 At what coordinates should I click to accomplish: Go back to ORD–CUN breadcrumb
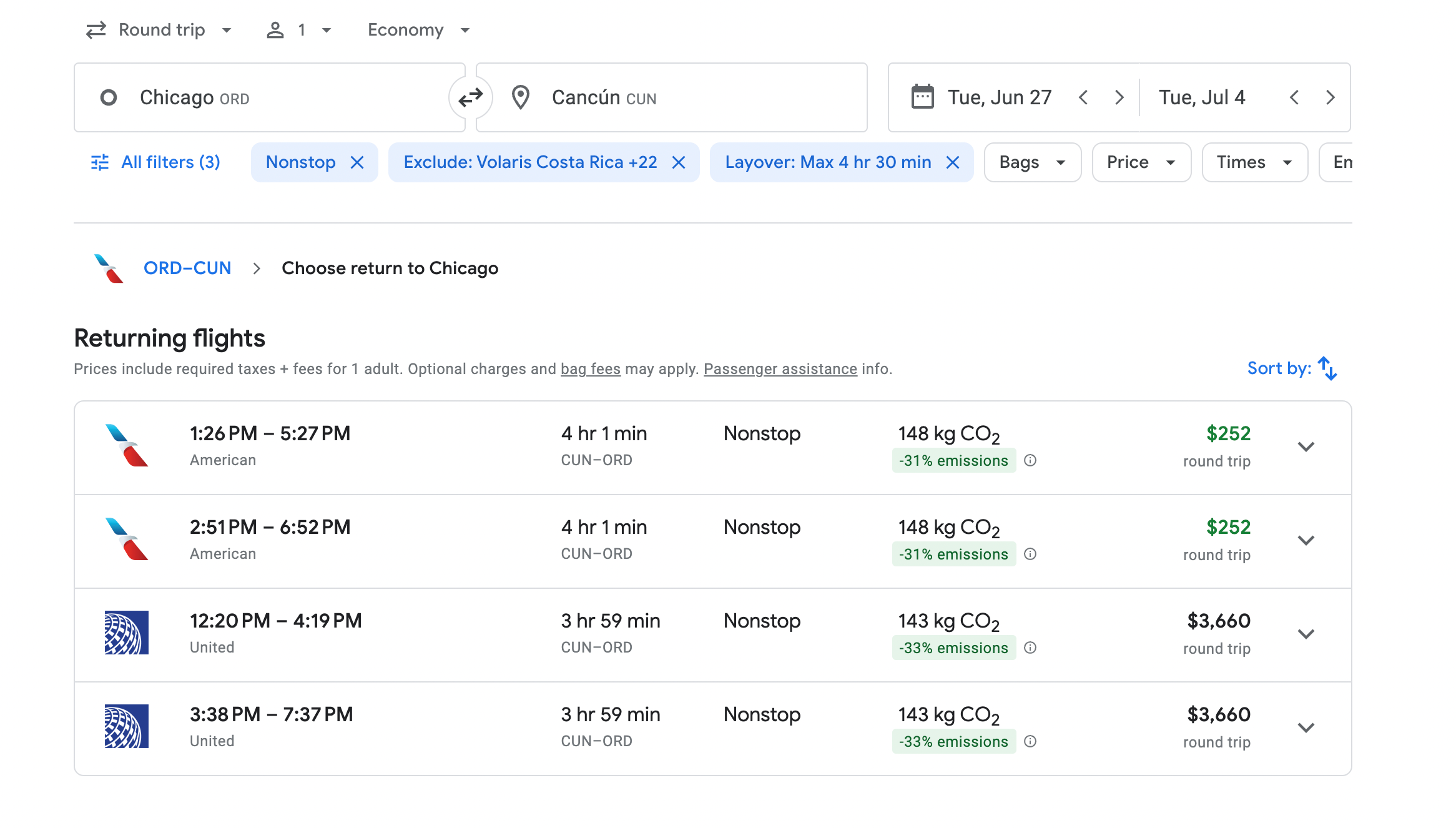click(x=187, y=268)
